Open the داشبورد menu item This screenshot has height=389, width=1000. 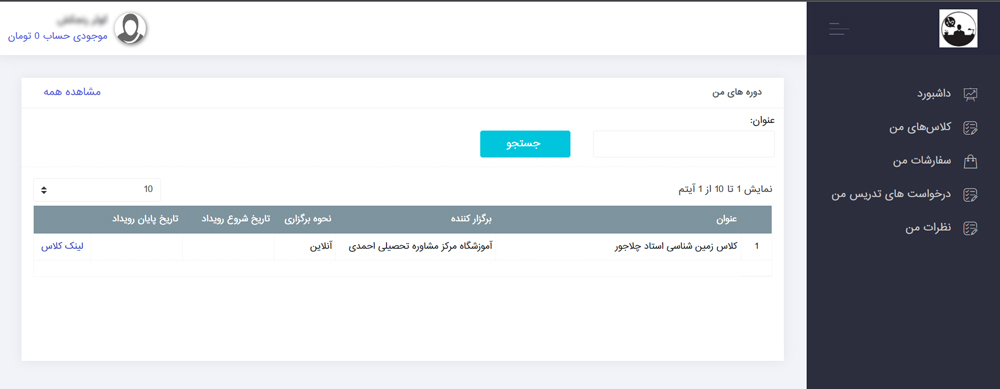934,94
